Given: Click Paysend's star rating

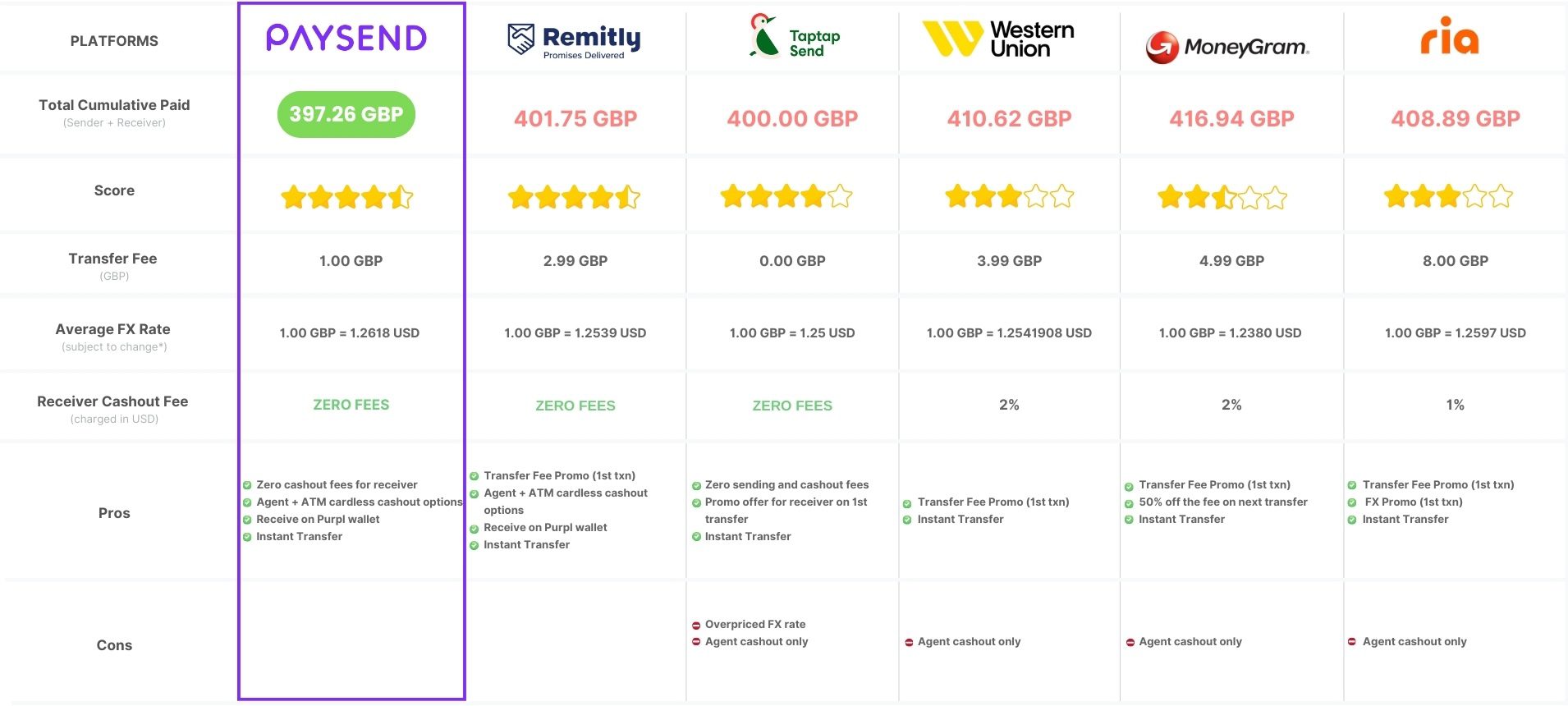Looking at the screenshot, I should (347, 197).
